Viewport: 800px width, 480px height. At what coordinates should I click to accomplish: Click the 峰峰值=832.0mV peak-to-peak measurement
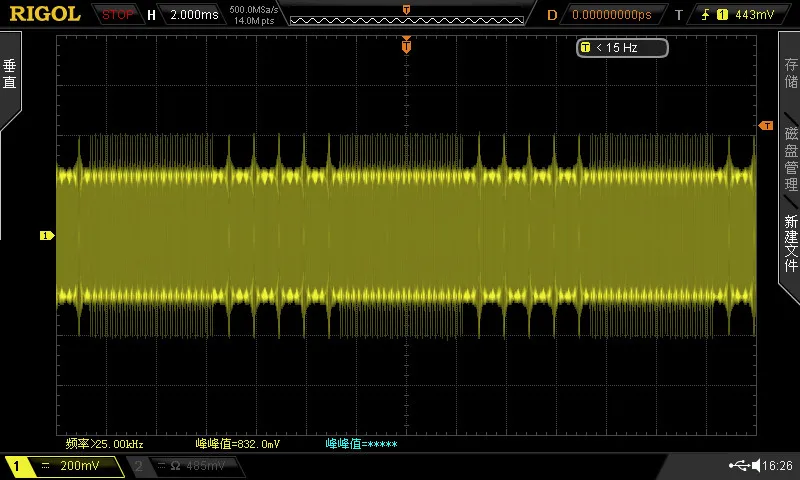pos(237,444)
